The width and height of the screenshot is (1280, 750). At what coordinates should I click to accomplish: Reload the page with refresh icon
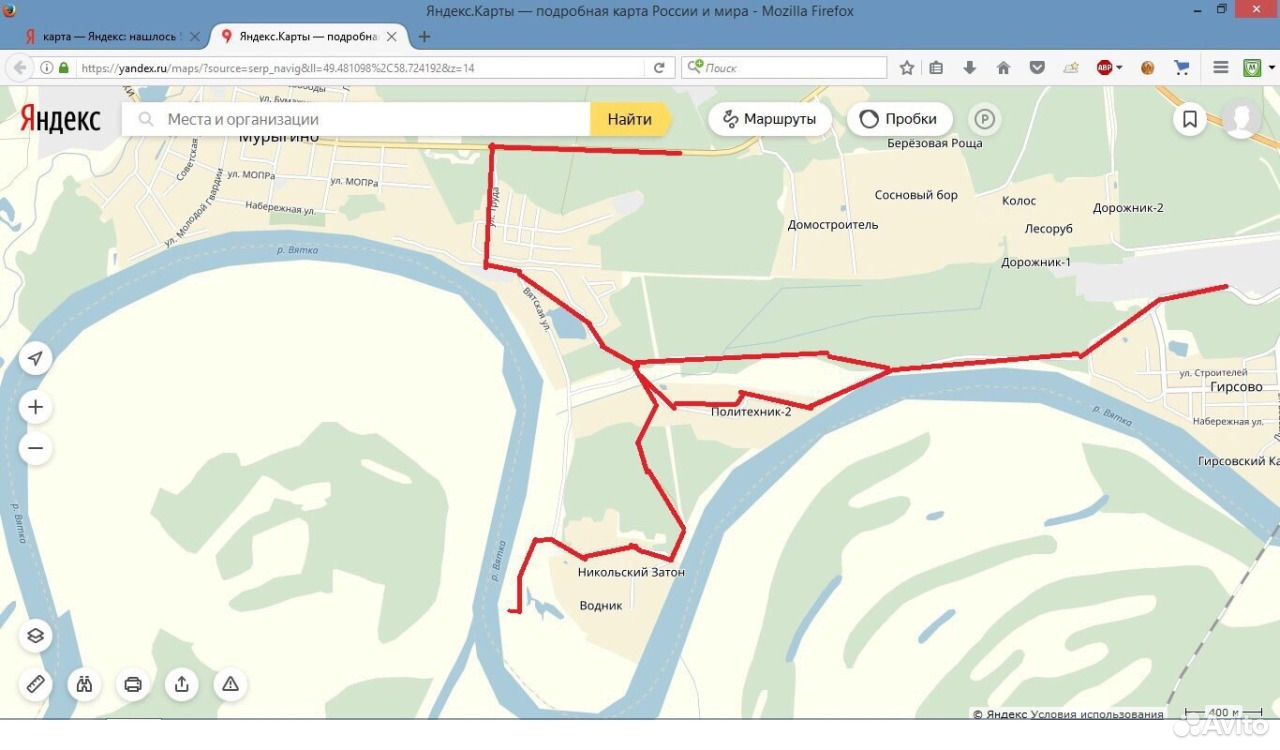(x=659, y=68)
